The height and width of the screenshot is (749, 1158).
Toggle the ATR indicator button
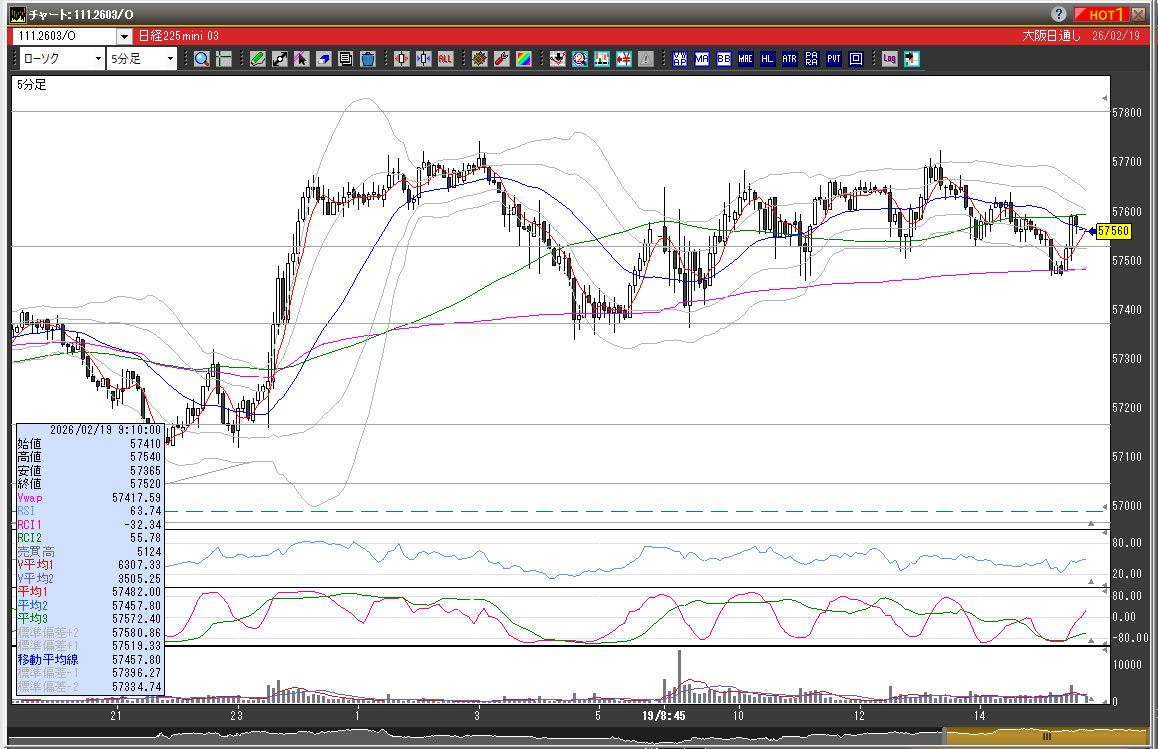pyautogui.click(x=790, y=59)
